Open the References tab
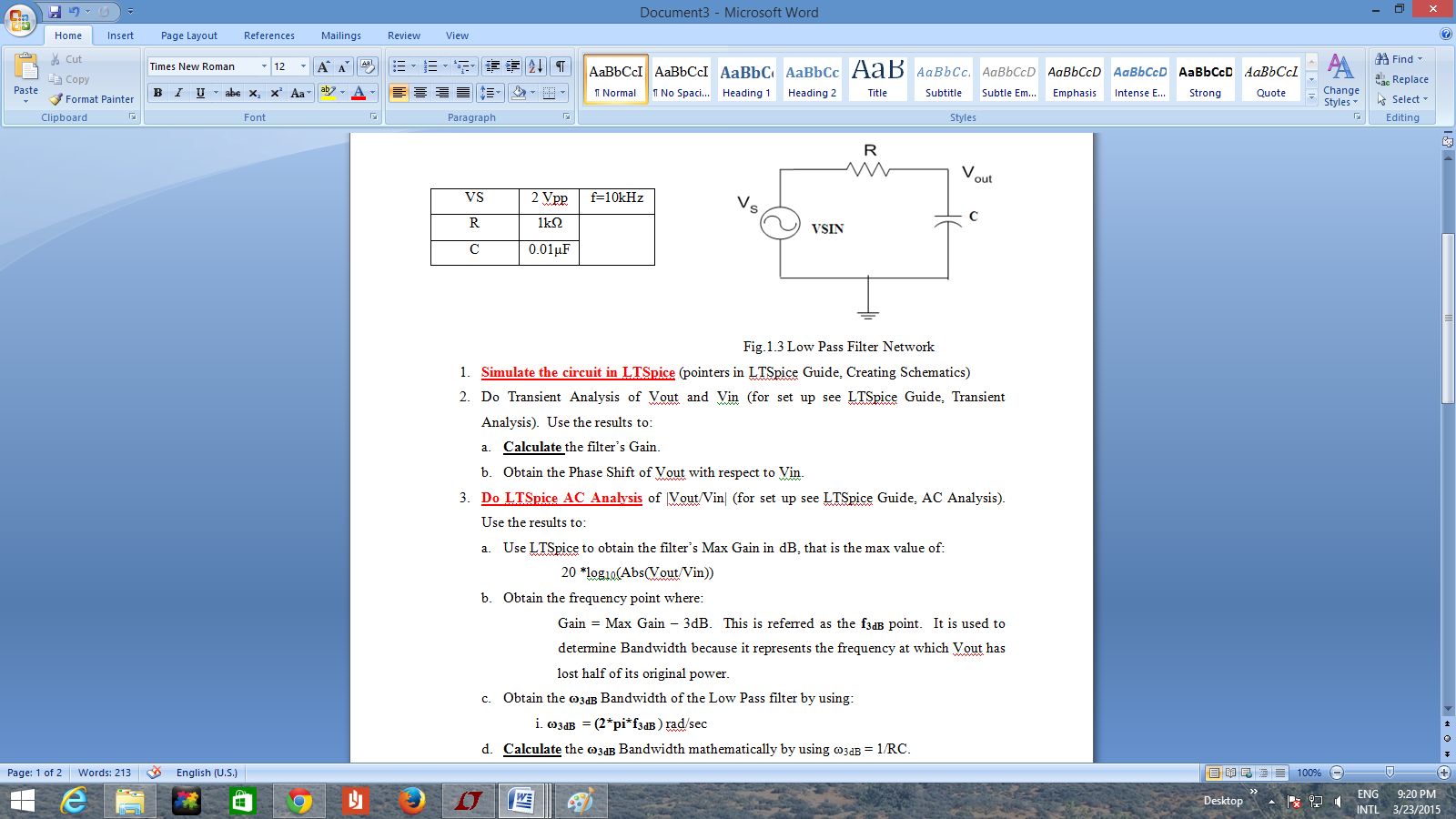 pos(268,35)
